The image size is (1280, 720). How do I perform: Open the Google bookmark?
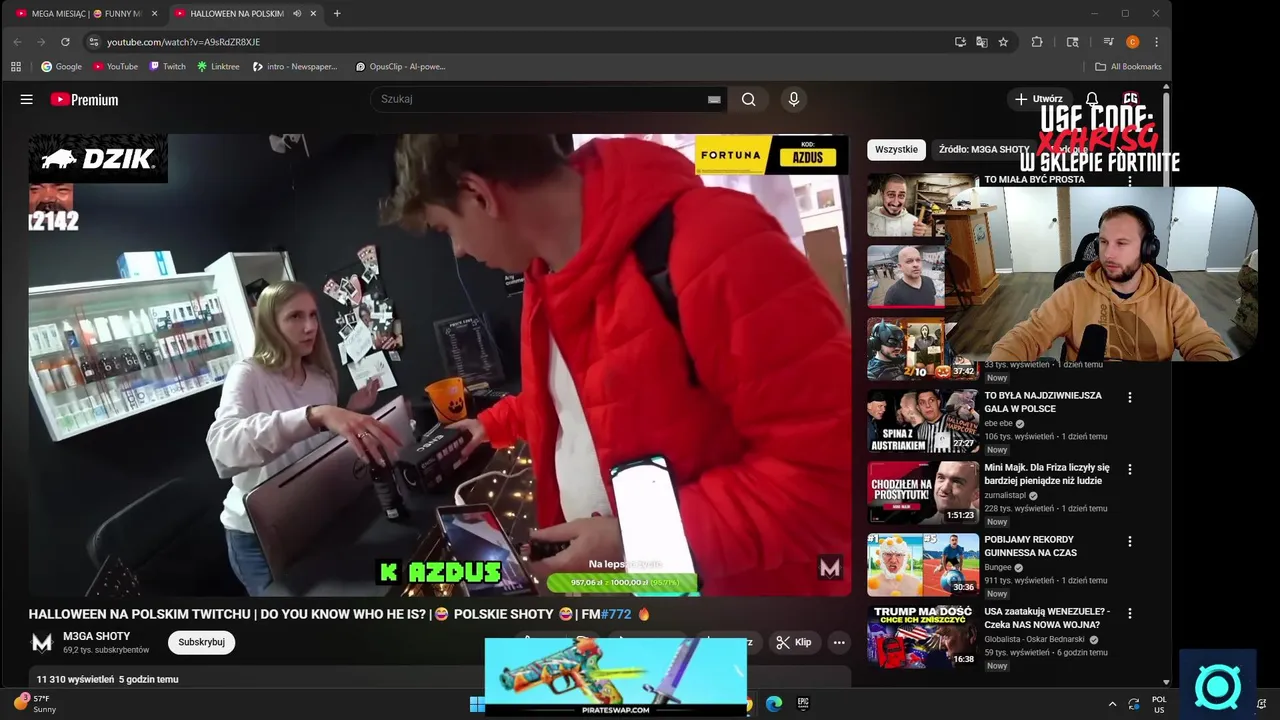click(x=61, y=67)
